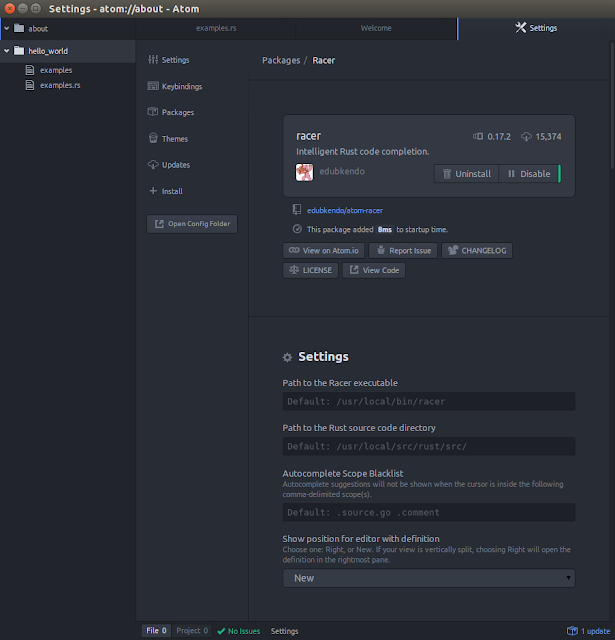Click the trash icon on Uninstall

[x=447, y=174]
